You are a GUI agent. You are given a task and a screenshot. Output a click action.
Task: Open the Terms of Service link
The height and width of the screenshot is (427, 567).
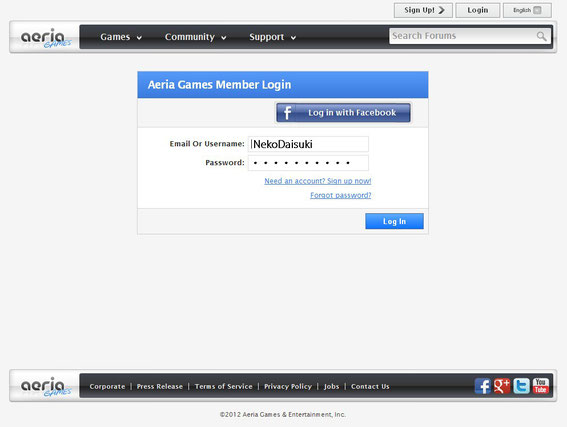click(x=223, y=387)
